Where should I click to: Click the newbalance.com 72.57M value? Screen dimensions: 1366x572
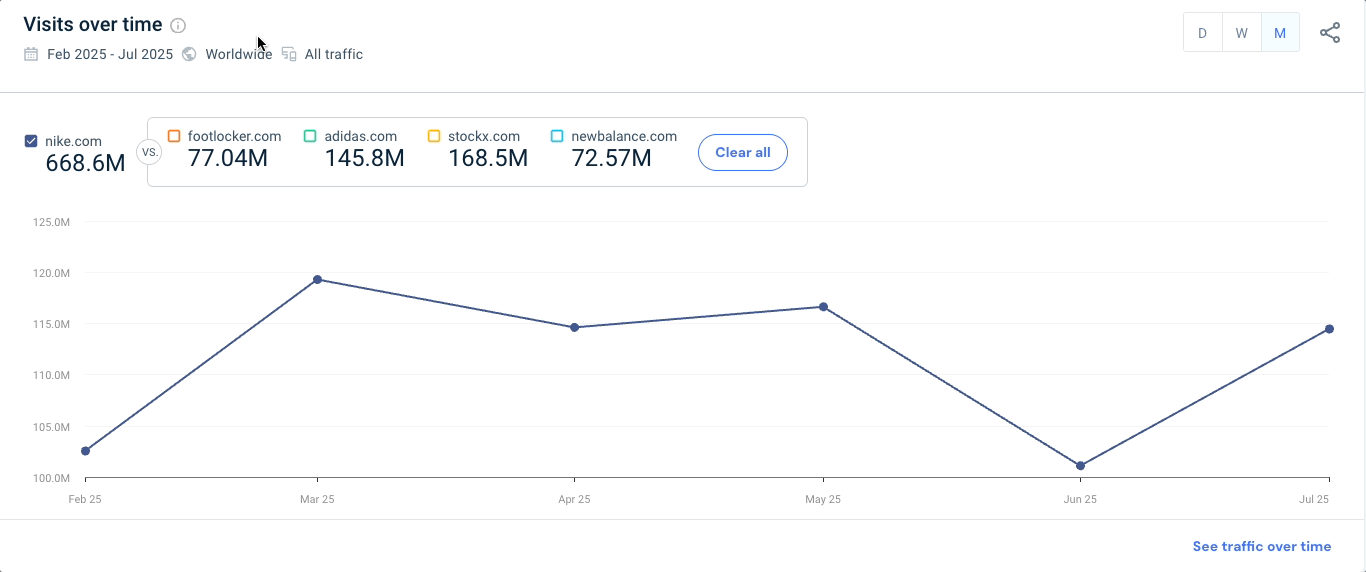[611, 158]
